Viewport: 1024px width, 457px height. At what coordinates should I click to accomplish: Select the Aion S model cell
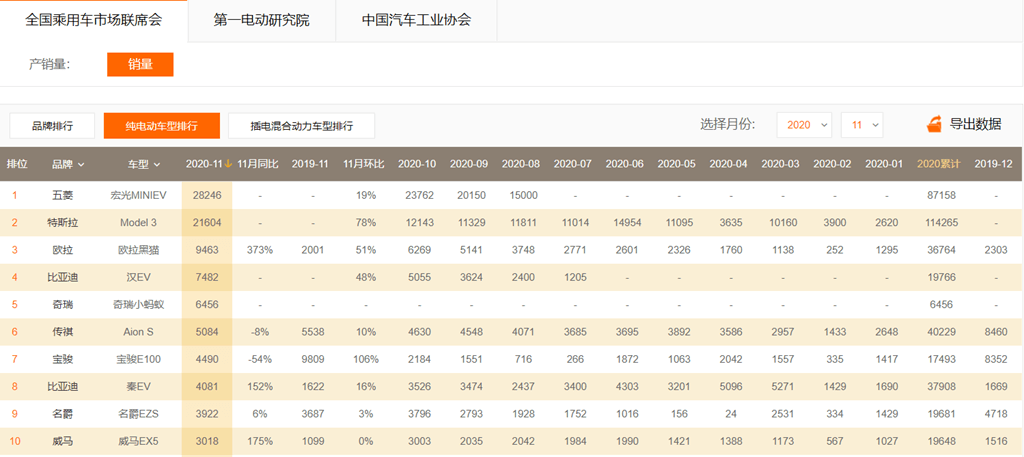click(x=138, y=332)
